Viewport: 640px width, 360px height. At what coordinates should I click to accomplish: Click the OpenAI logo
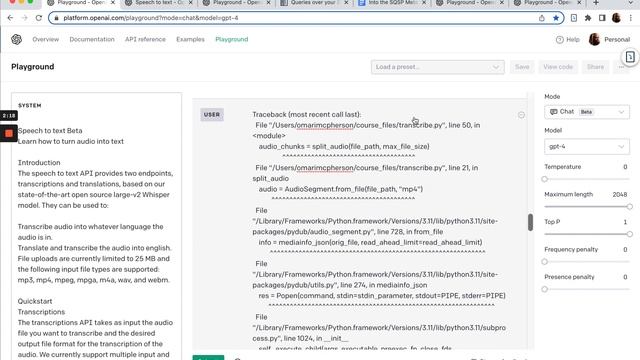(x=16, y=39)
